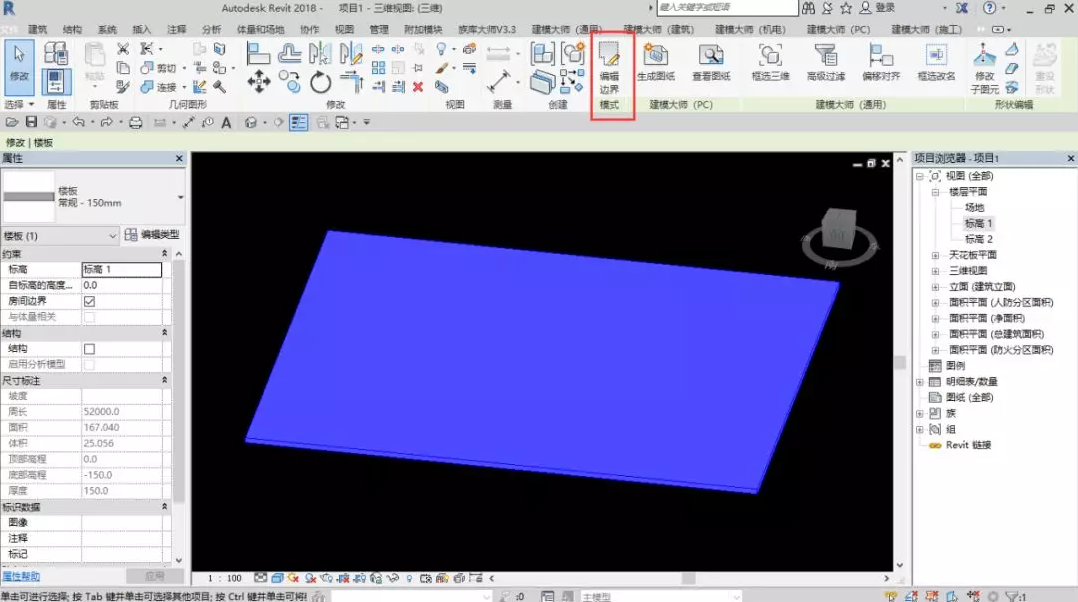Click the Cut clipboard scissors icon
Viewport: 1078px width, 602px height.
pyautogui.click(x=122, y=49)
